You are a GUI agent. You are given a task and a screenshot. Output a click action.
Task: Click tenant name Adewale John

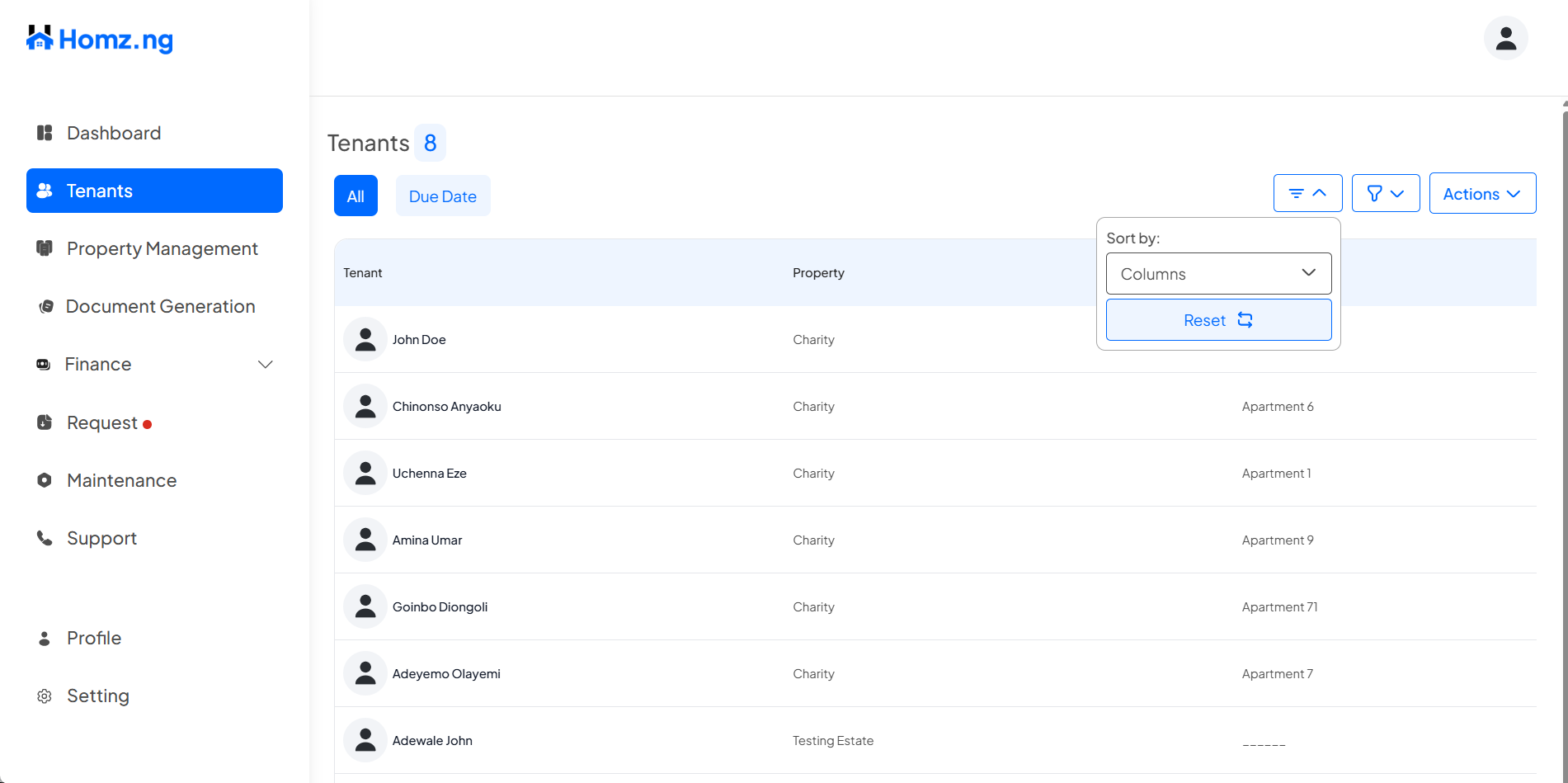(x=432, y=740)
